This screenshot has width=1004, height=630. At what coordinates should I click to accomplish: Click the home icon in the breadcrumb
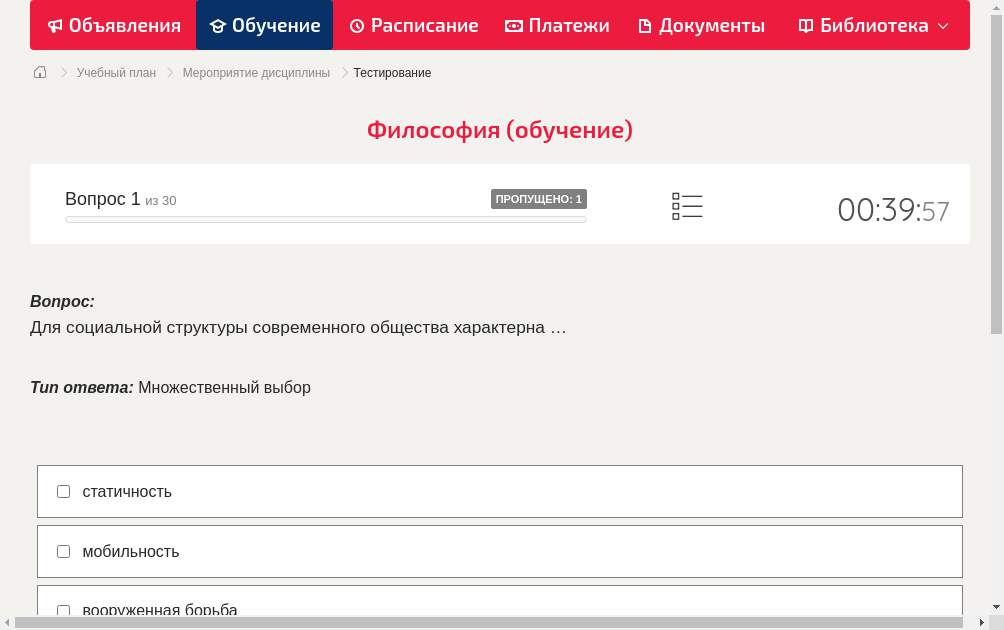pos(40,72)
